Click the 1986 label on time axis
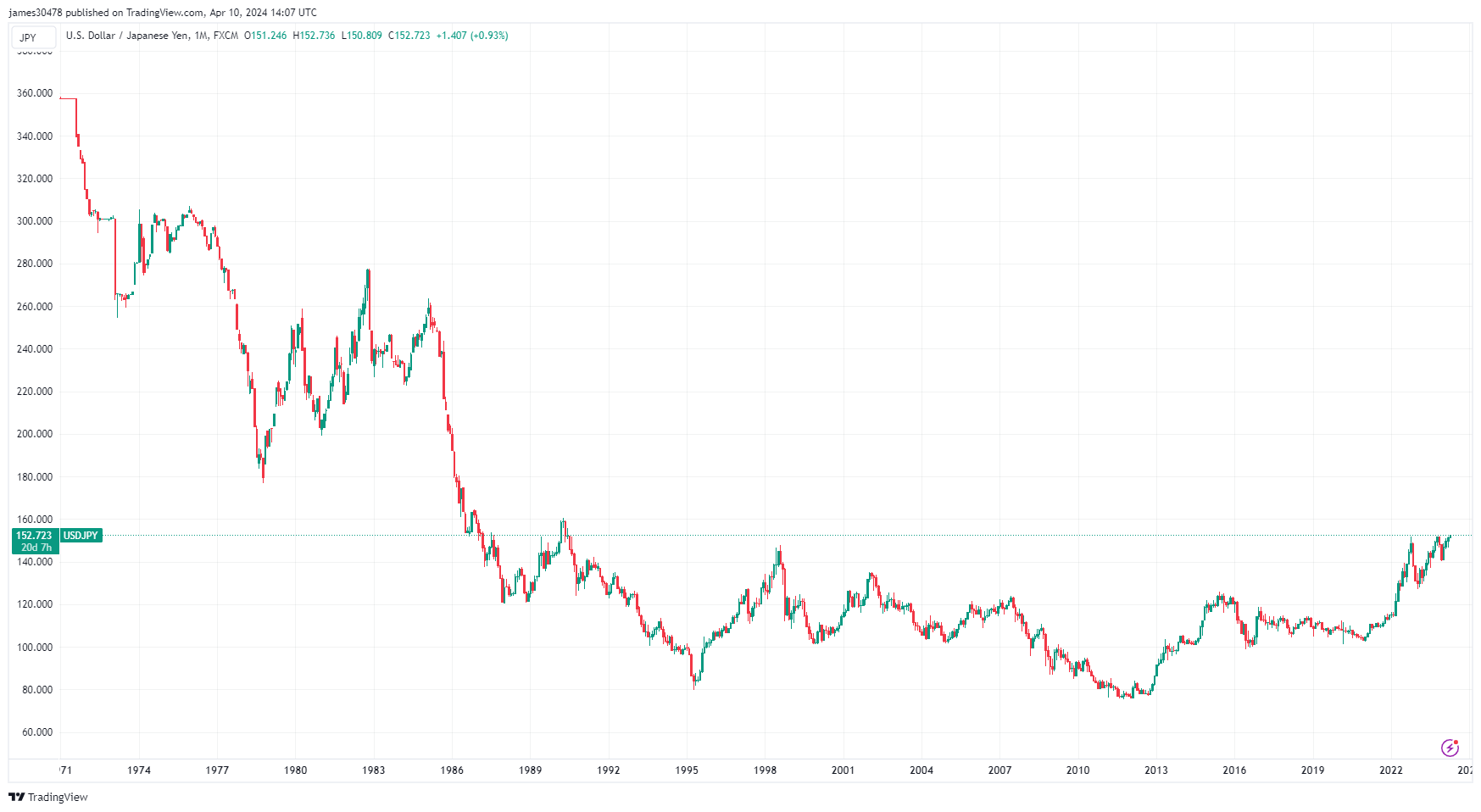The image size is (1481, 812). 452,770
